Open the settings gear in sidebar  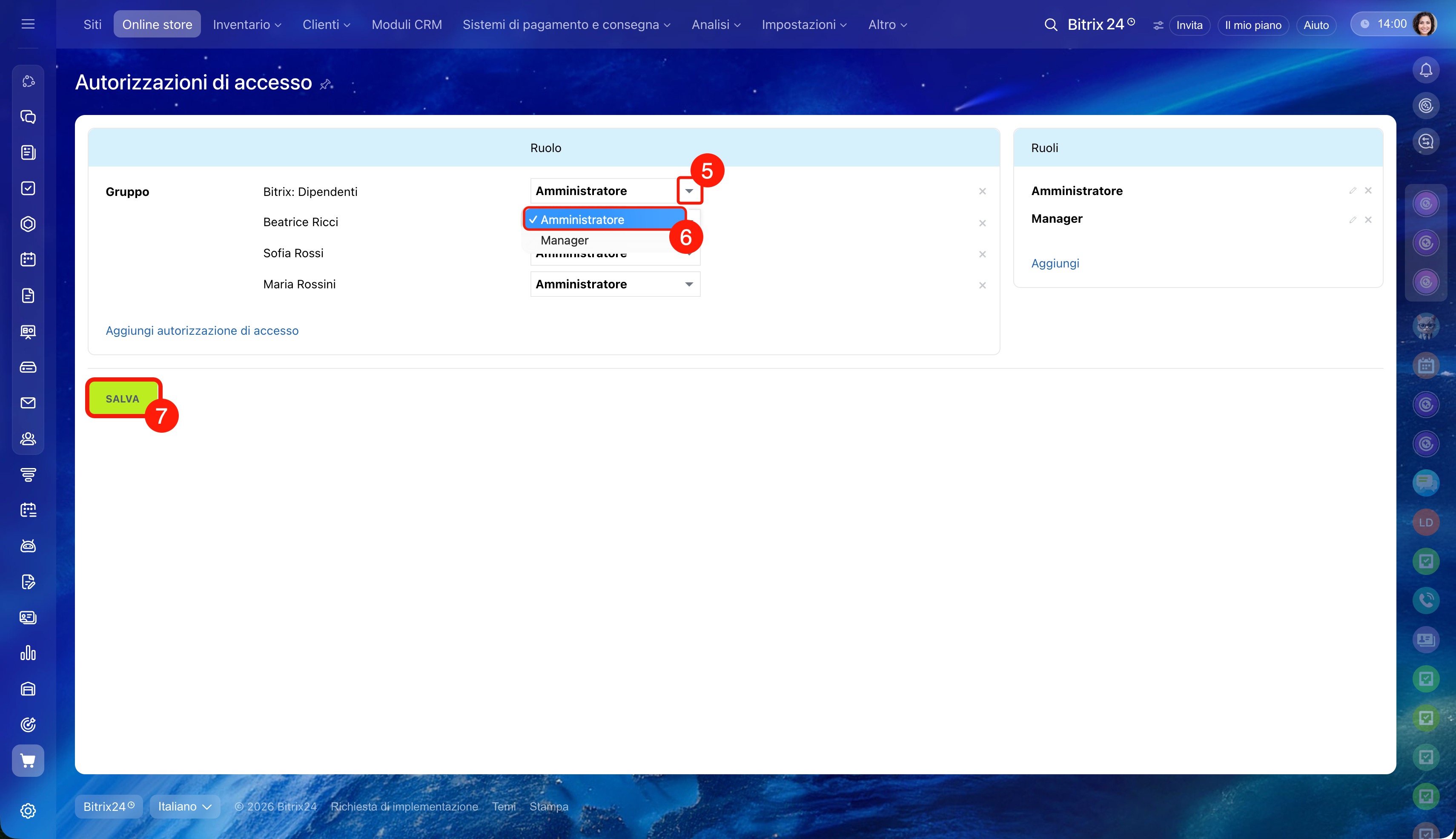click(x=28, y=811)
